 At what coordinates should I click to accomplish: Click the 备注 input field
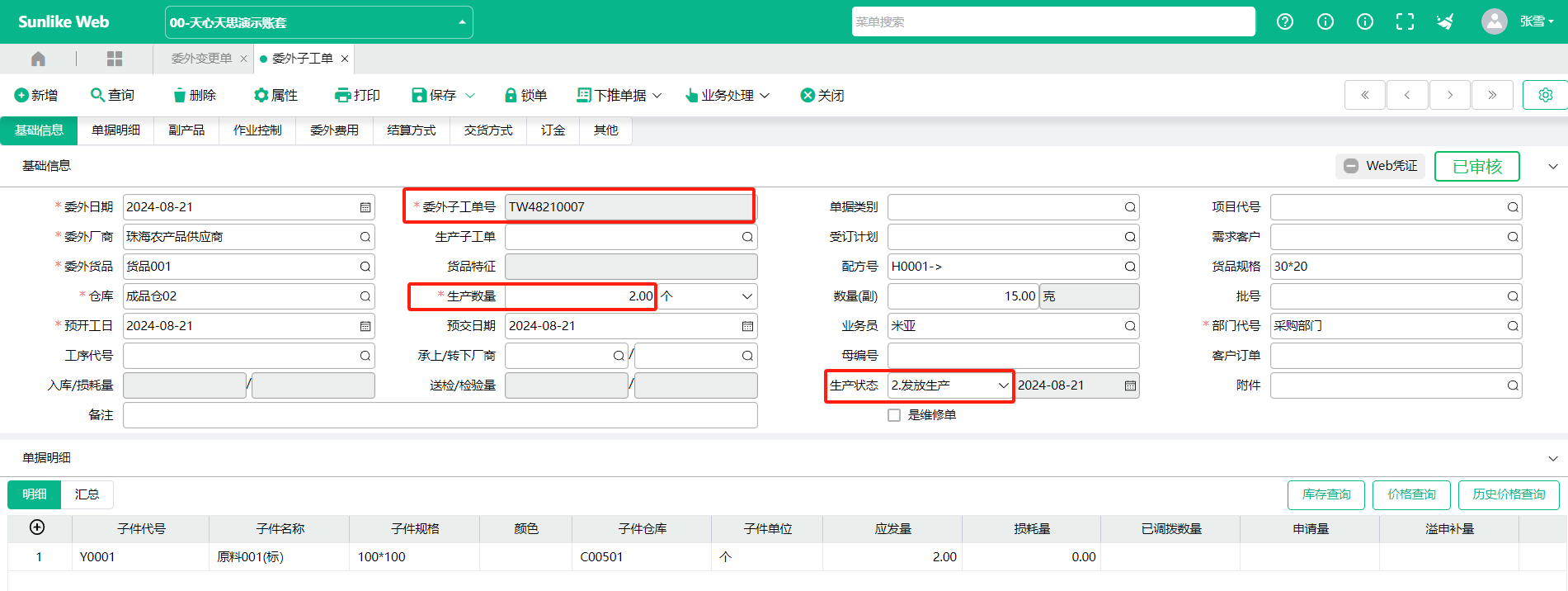[x=440, y=415]
